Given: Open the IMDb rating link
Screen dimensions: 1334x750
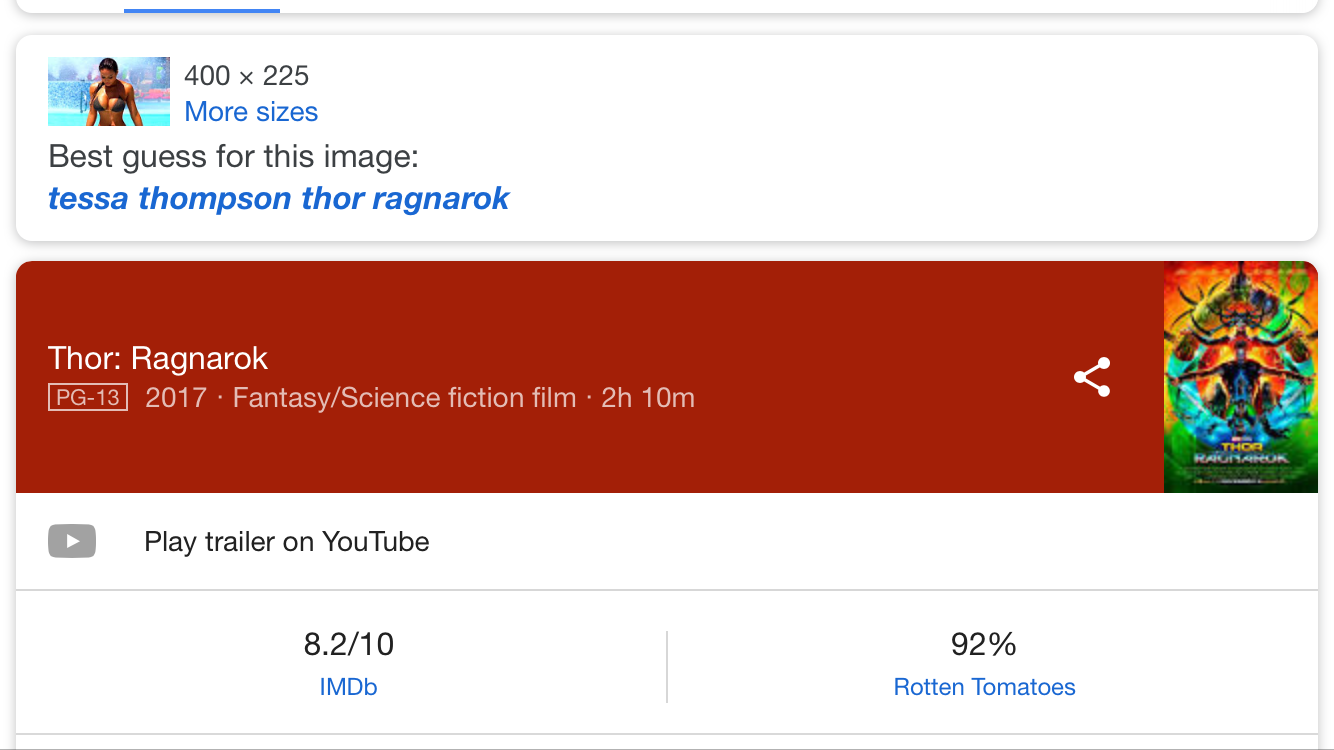Looking at the screenshot, I should coord(348,687).
